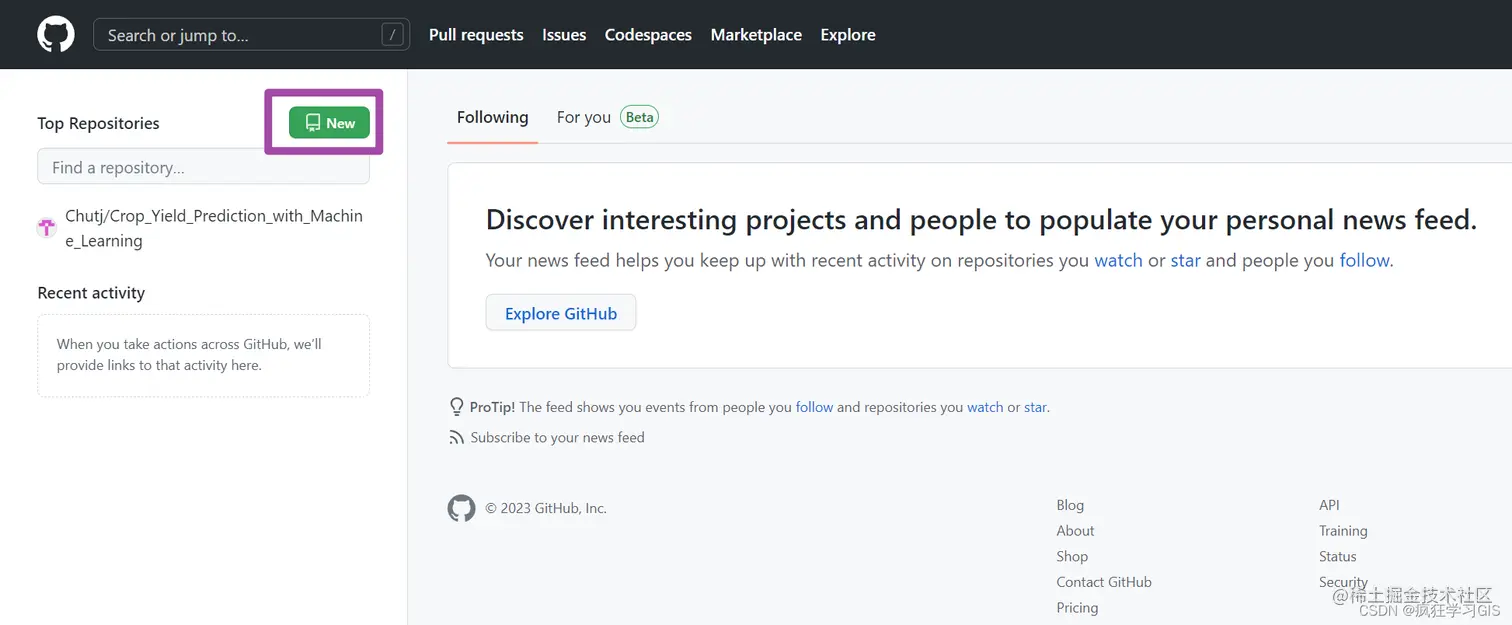Open Marketplace from the header
Viewport: 1512px width, 625px height.
(756, 35)
